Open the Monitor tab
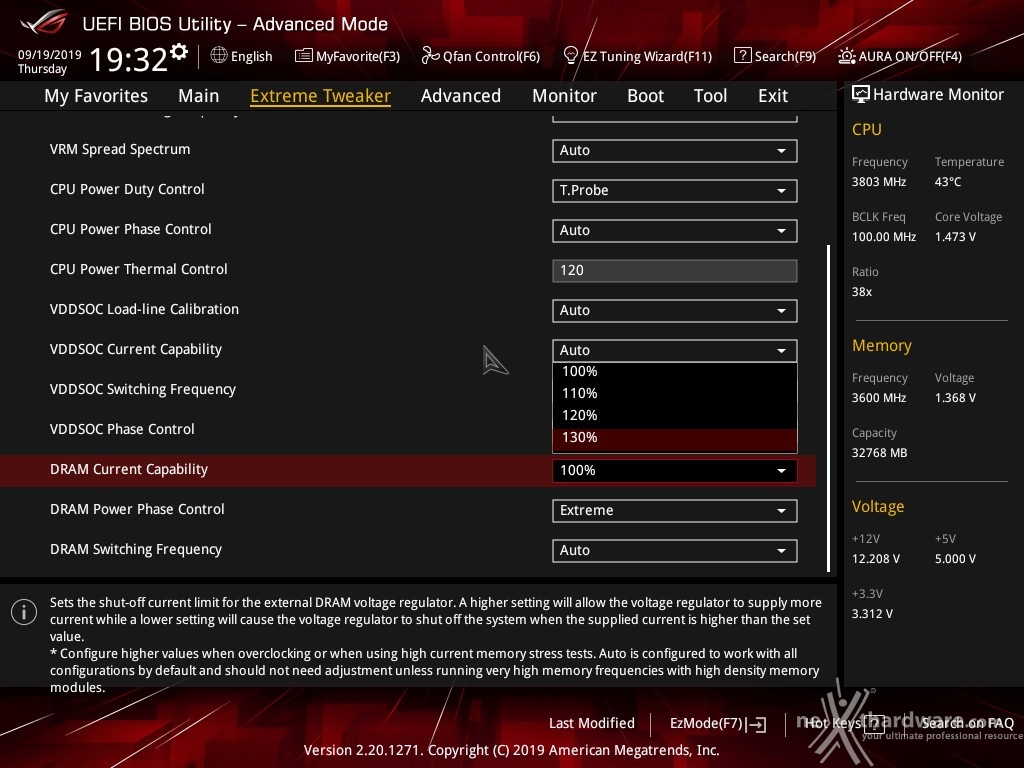 click(564, 96)
